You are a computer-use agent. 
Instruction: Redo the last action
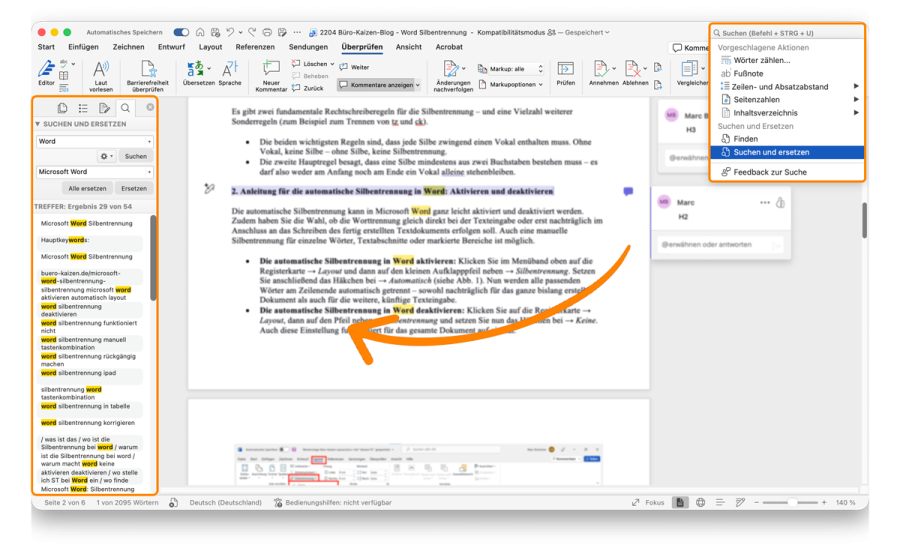(252, 32)
